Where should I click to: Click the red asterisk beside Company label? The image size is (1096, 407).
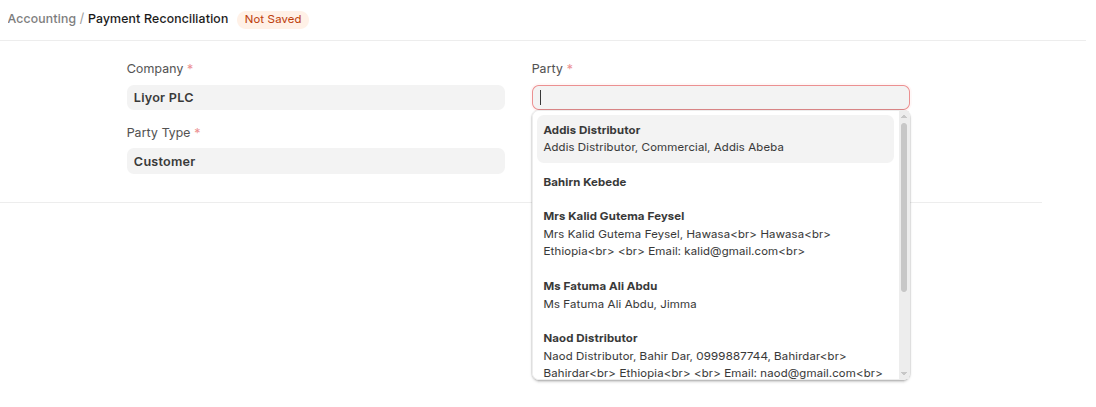pos(190,69)
